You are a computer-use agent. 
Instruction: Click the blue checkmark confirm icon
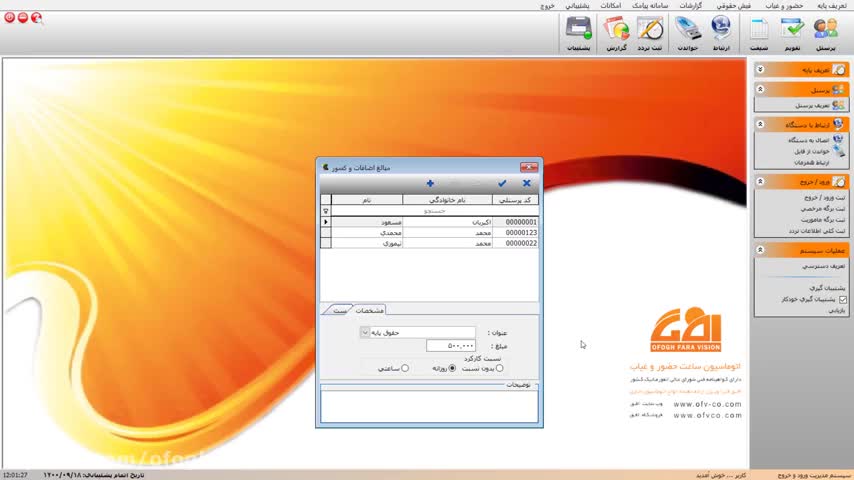click(x=502, y=183)
